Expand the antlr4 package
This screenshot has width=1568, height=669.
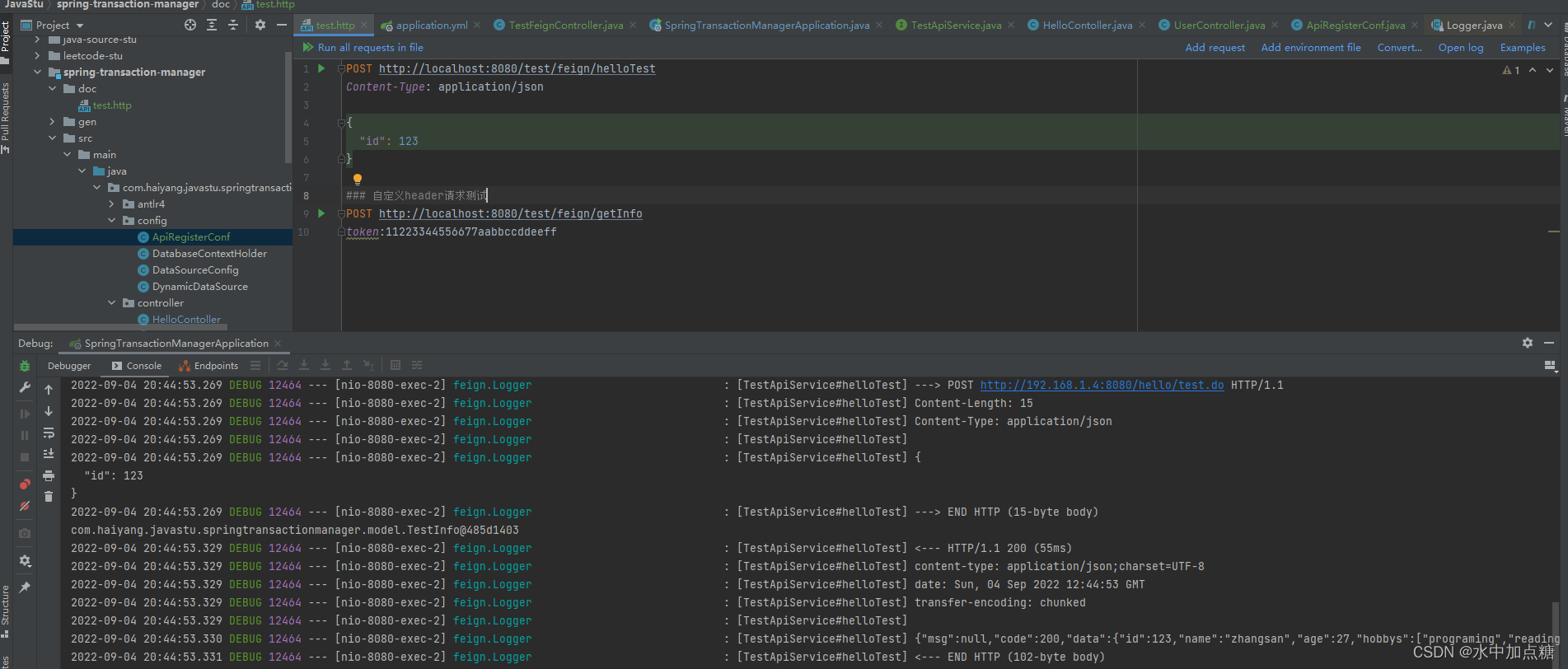[111, 204]
